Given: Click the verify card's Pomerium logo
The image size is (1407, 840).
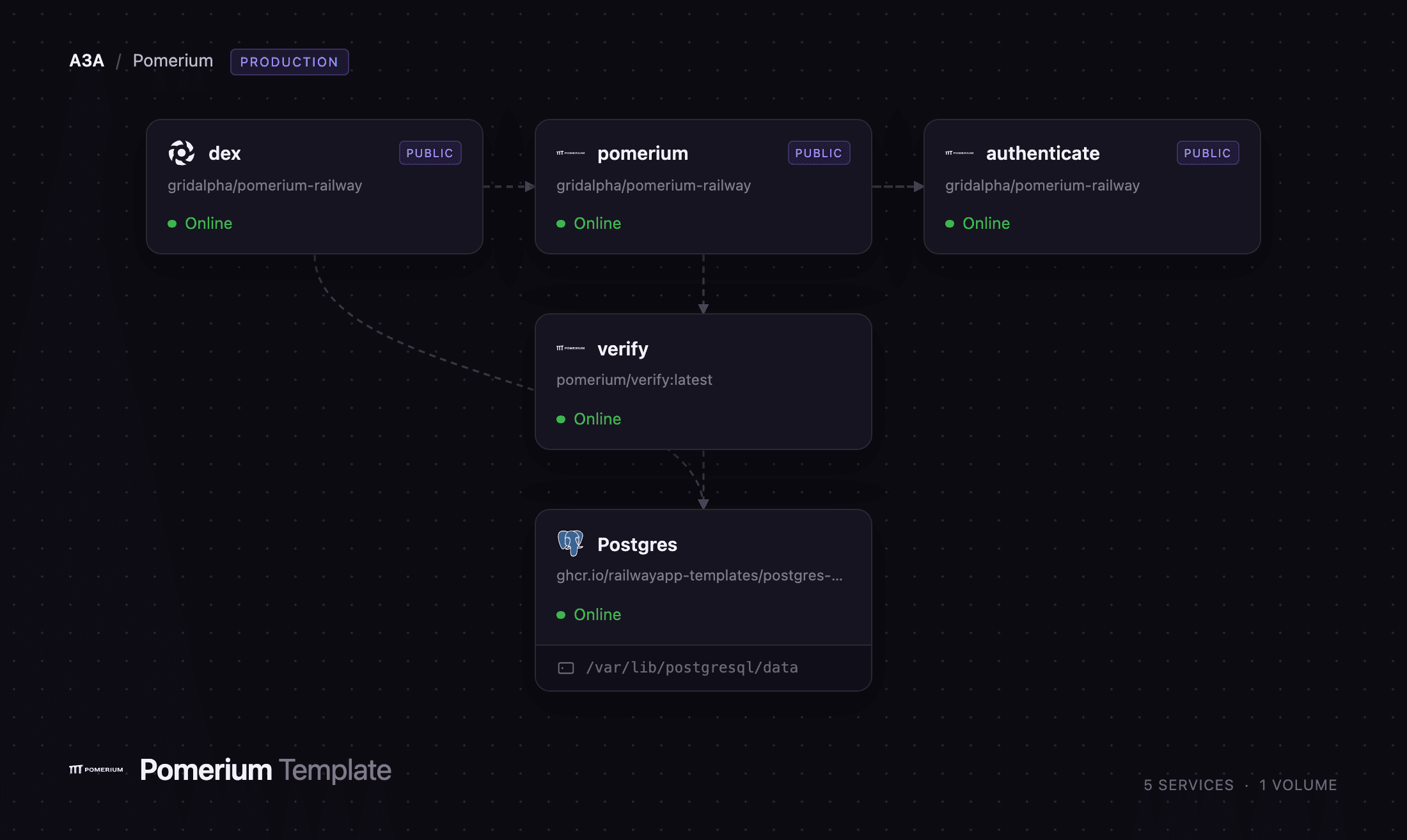Looking at the screenshot, I should coord(570,348).
